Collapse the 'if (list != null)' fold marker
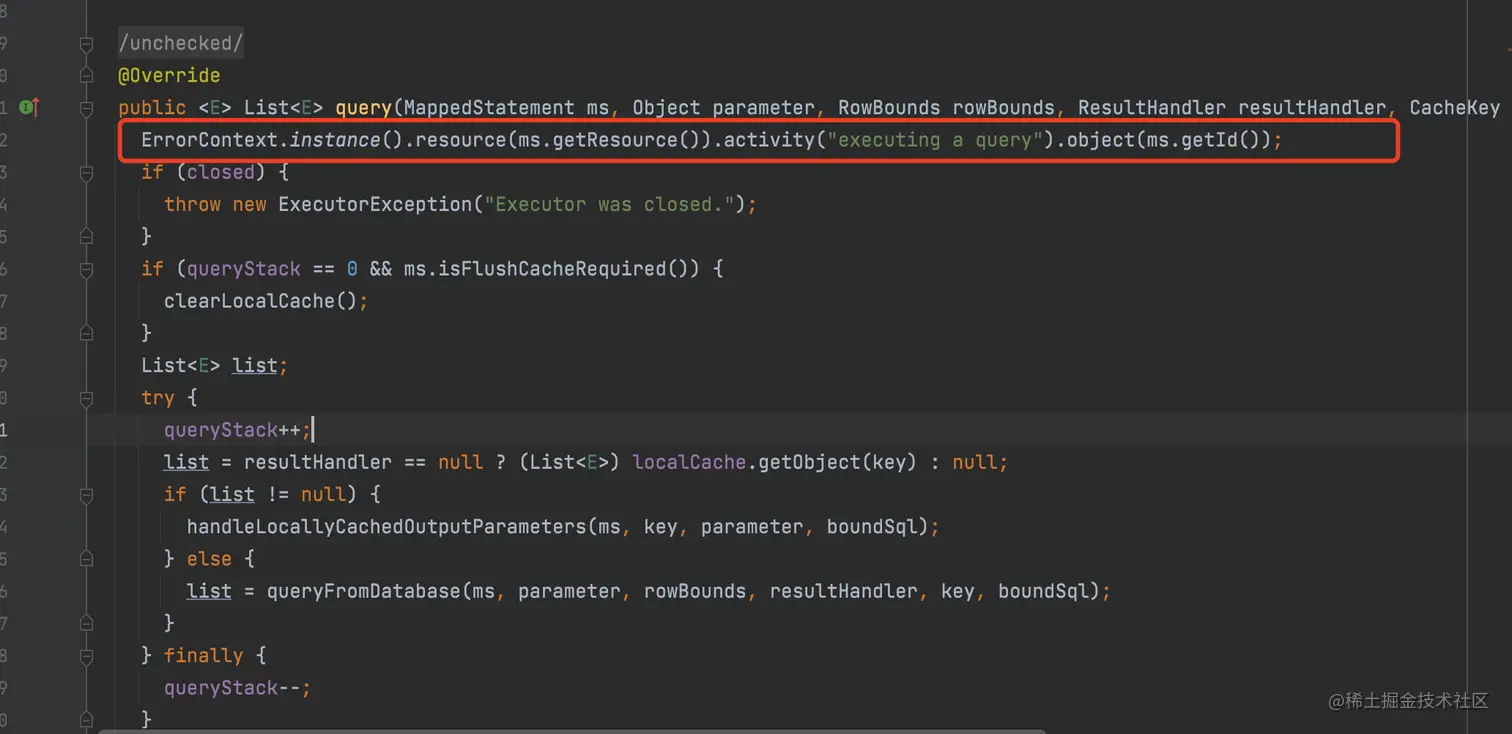This screenshot has height=734, width=1512. tap(86, 494)
